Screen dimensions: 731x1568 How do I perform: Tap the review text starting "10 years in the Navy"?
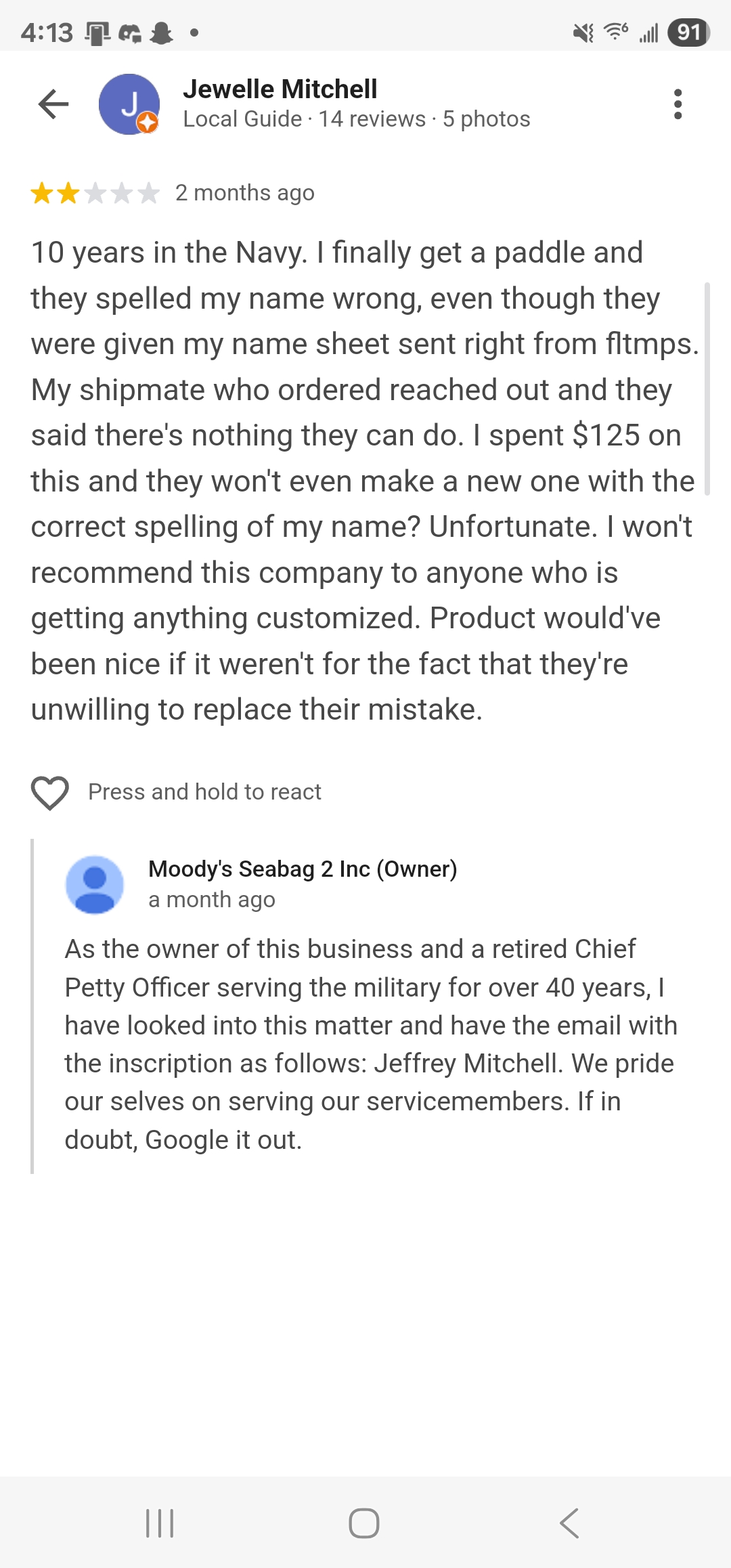364,481
